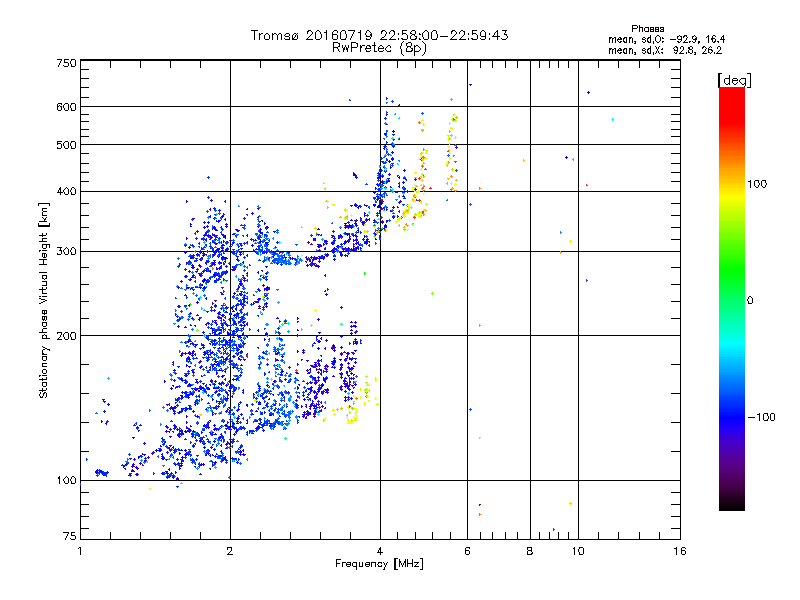
Task: Click the colorbar tick label '0'
Action: tap(750, 301)
